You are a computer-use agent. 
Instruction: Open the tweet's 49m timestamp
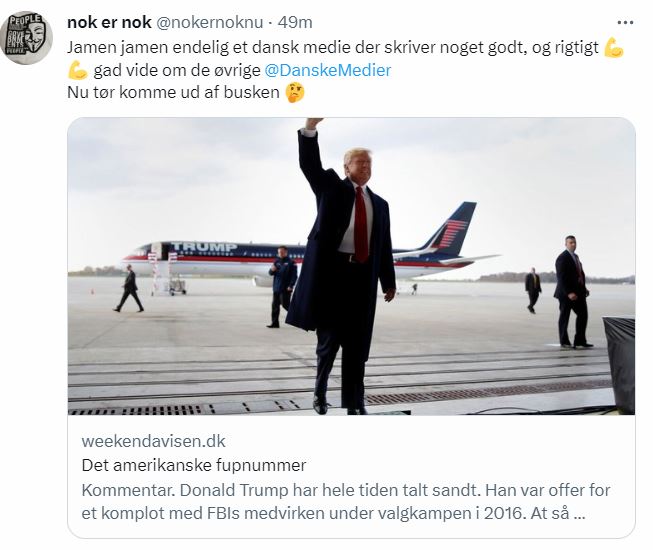[x=295, y=22]
